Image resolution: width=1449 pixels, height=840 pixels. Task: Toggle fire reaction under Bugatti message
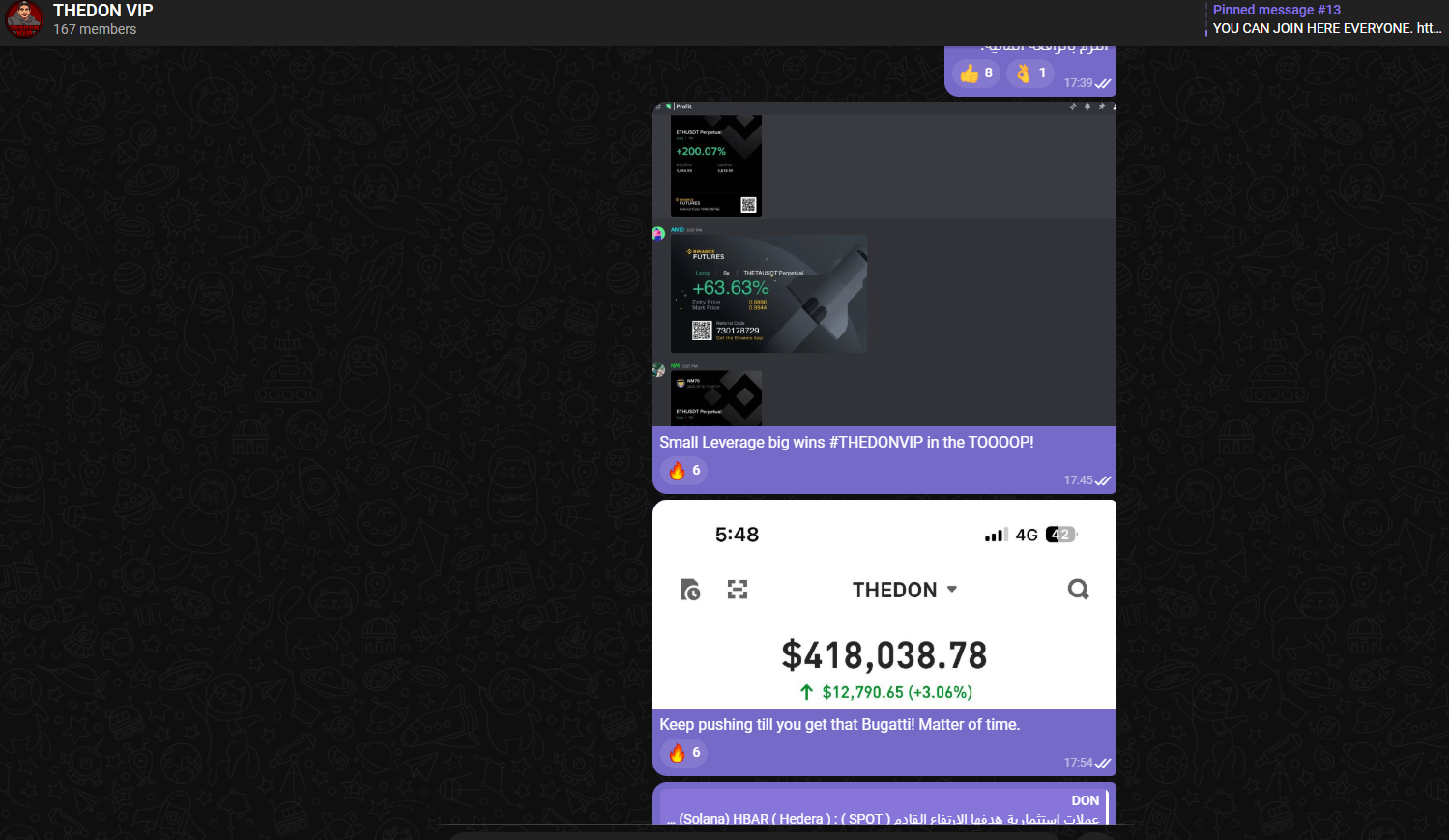[x=683, y=753]
